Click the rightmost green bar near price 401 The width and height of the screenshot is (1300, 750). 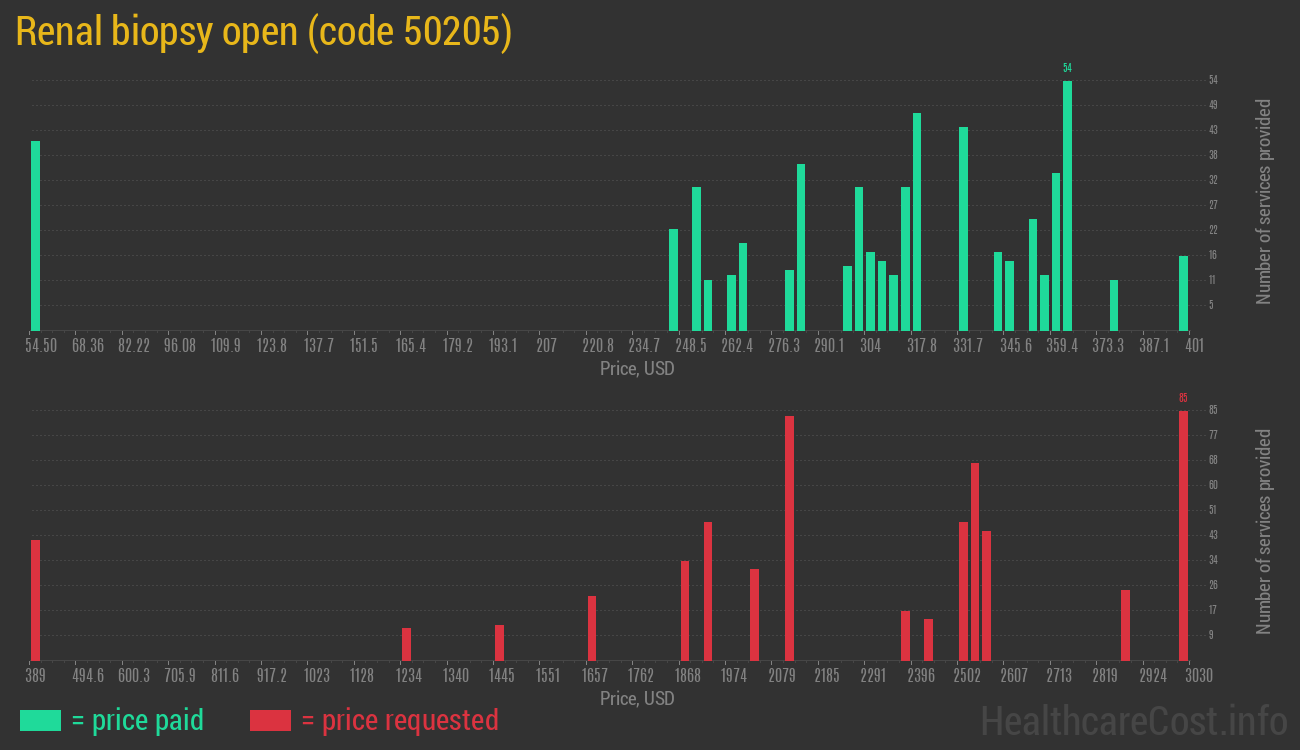(1183, 293)
